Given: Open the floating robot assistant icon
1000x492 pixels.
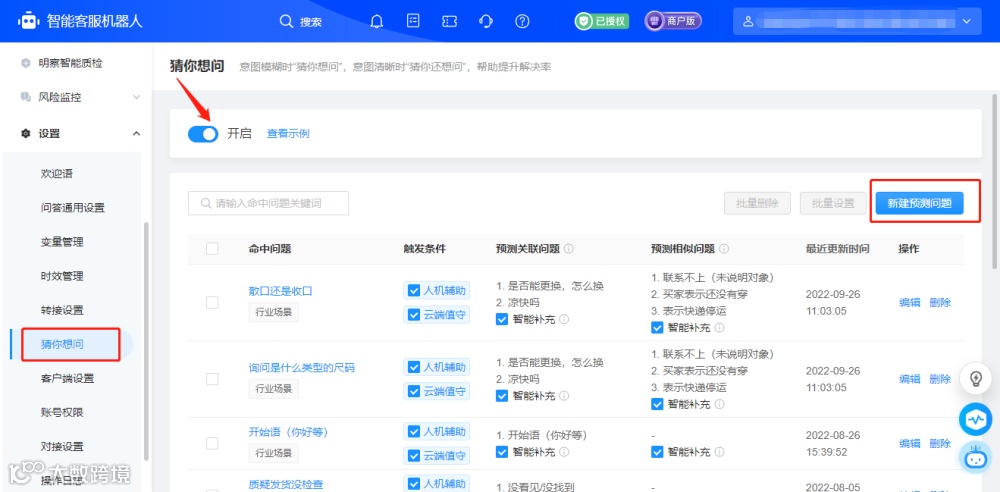Looking at the screenshot, I should tap(975, 458).
